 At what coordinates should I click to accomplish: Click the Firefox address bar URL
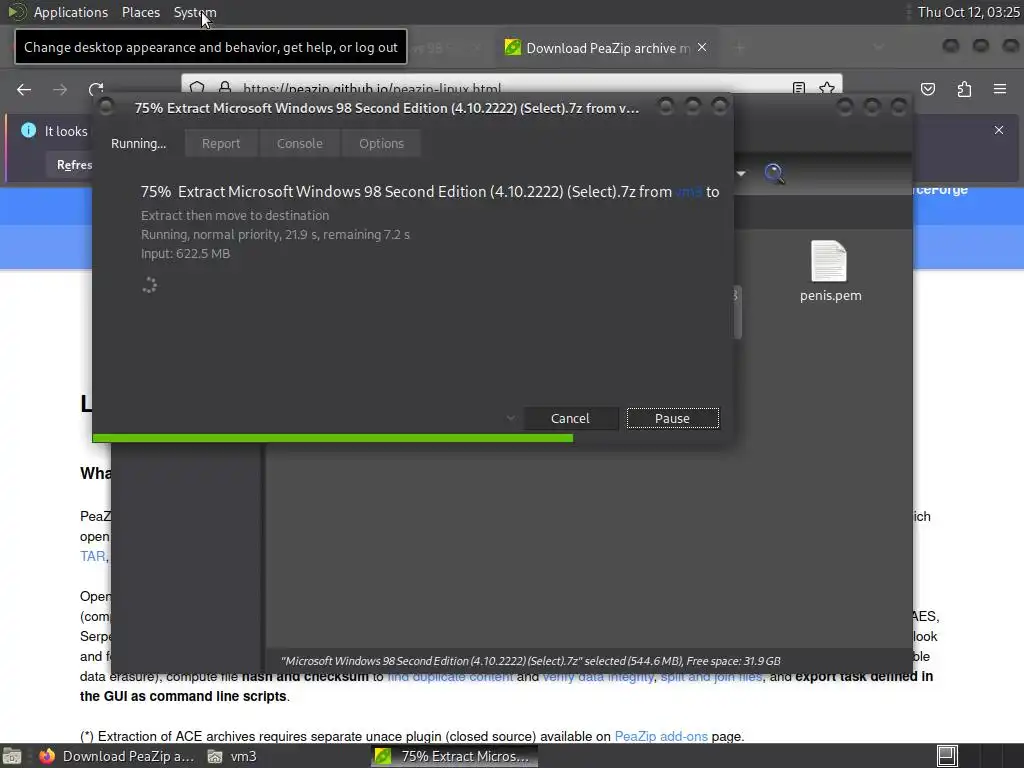(372, 88)
